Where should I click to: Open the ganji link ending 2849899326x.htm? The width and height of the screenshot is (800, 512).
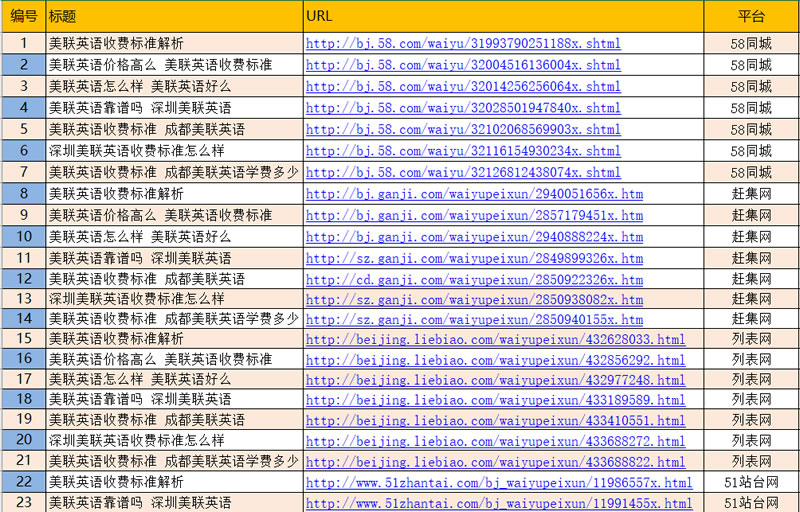point(474,258)
